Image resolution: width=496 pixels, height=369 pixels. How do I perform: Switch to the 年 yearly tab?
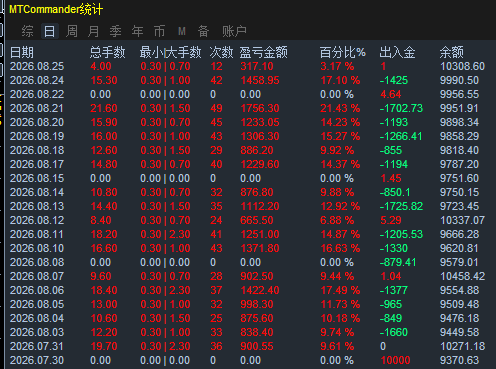(x=137, y=31)
